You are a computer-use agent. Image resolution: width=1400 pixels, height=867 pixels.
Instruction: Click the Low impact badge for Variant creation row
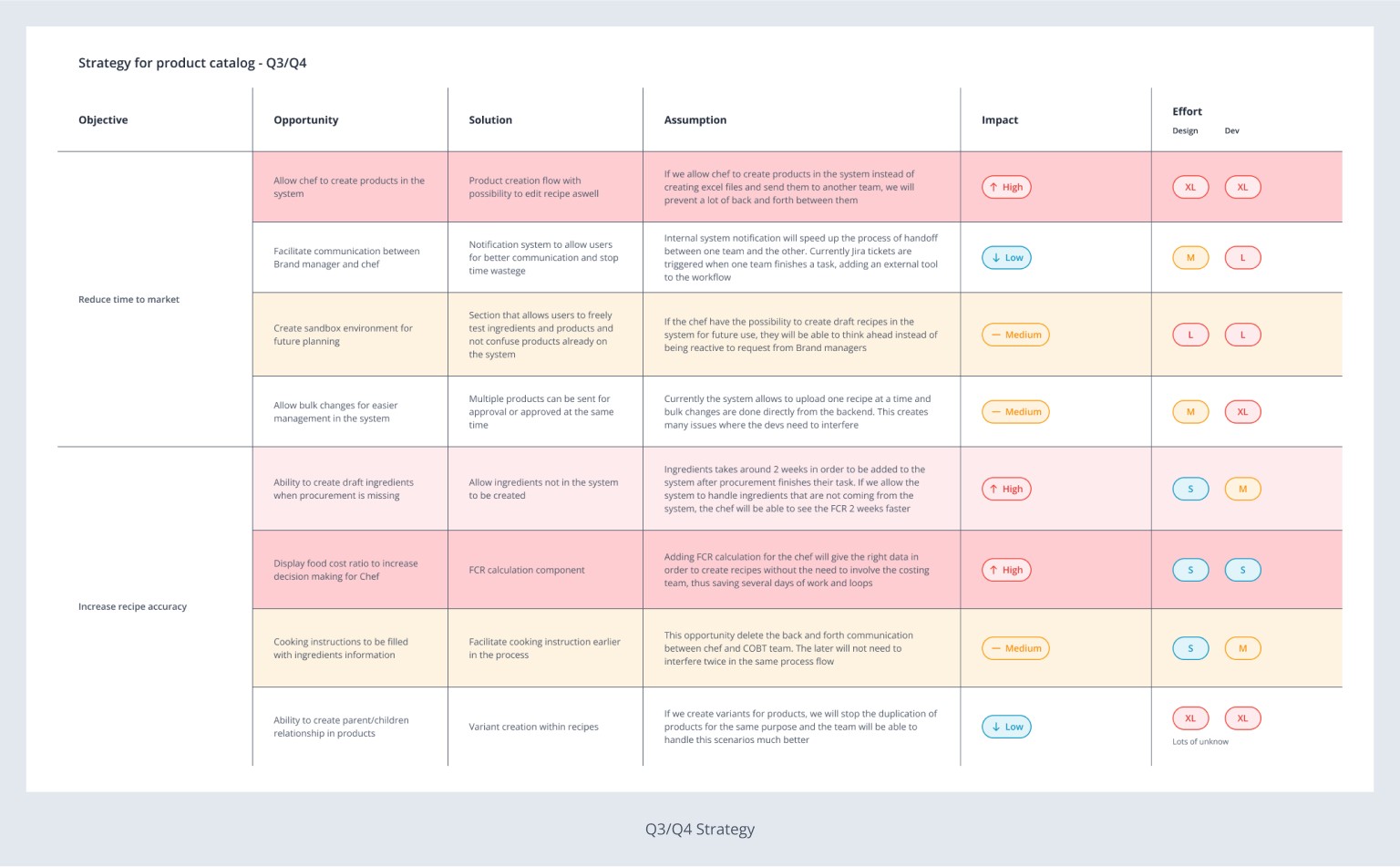pos(1006,727)
